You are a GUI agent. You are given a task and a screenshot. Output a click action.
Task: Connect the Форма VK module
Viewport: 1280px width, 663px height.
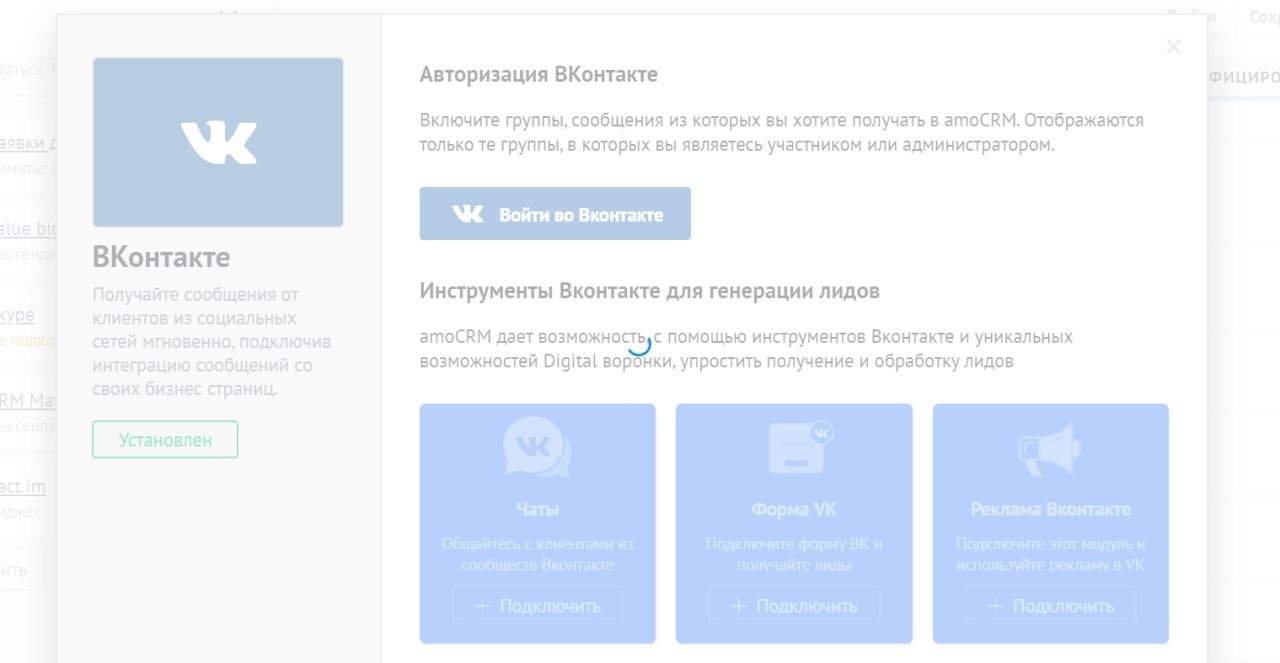click(794, 605)
